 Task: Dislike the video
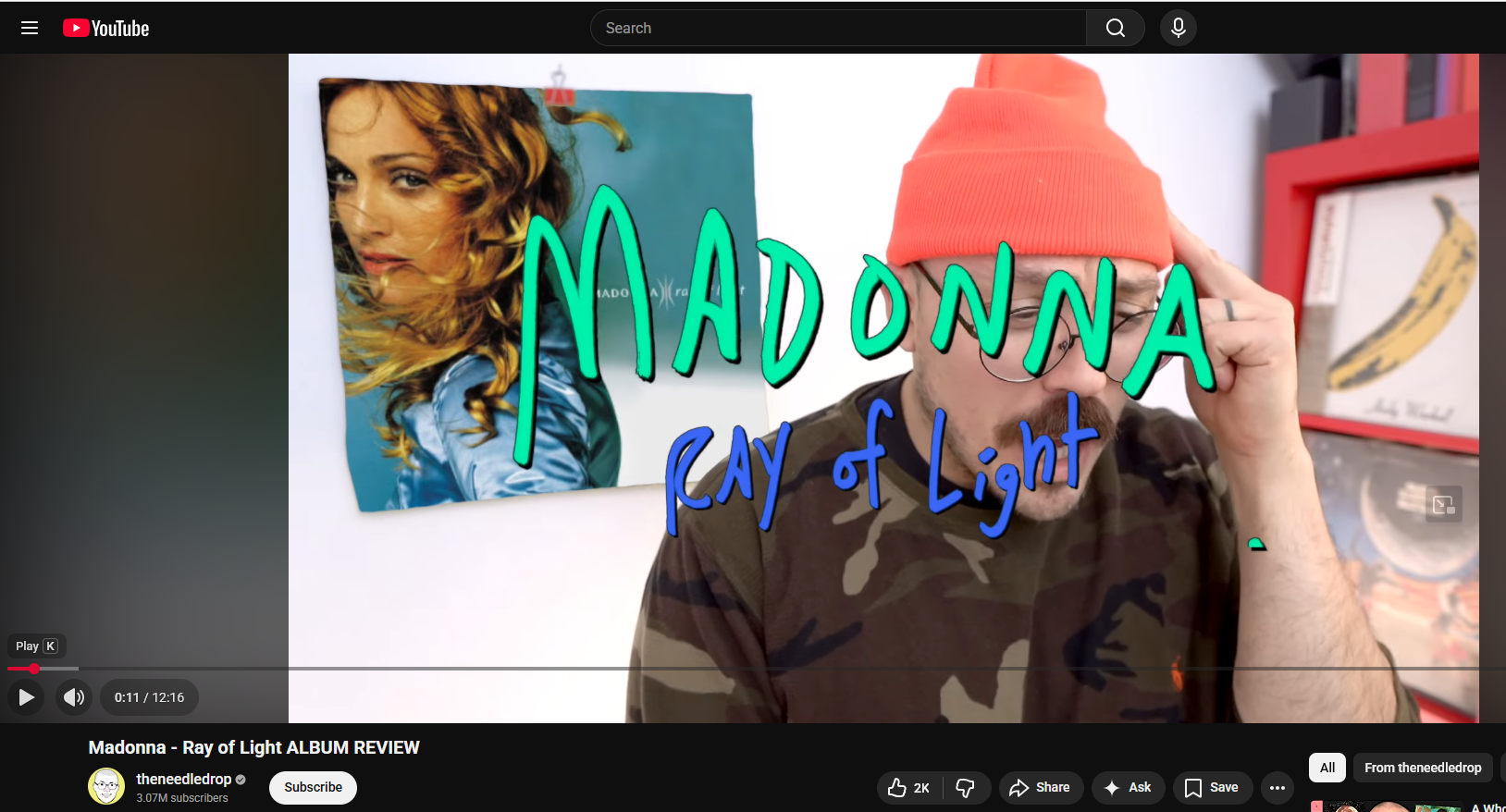[x=966, y=788]
